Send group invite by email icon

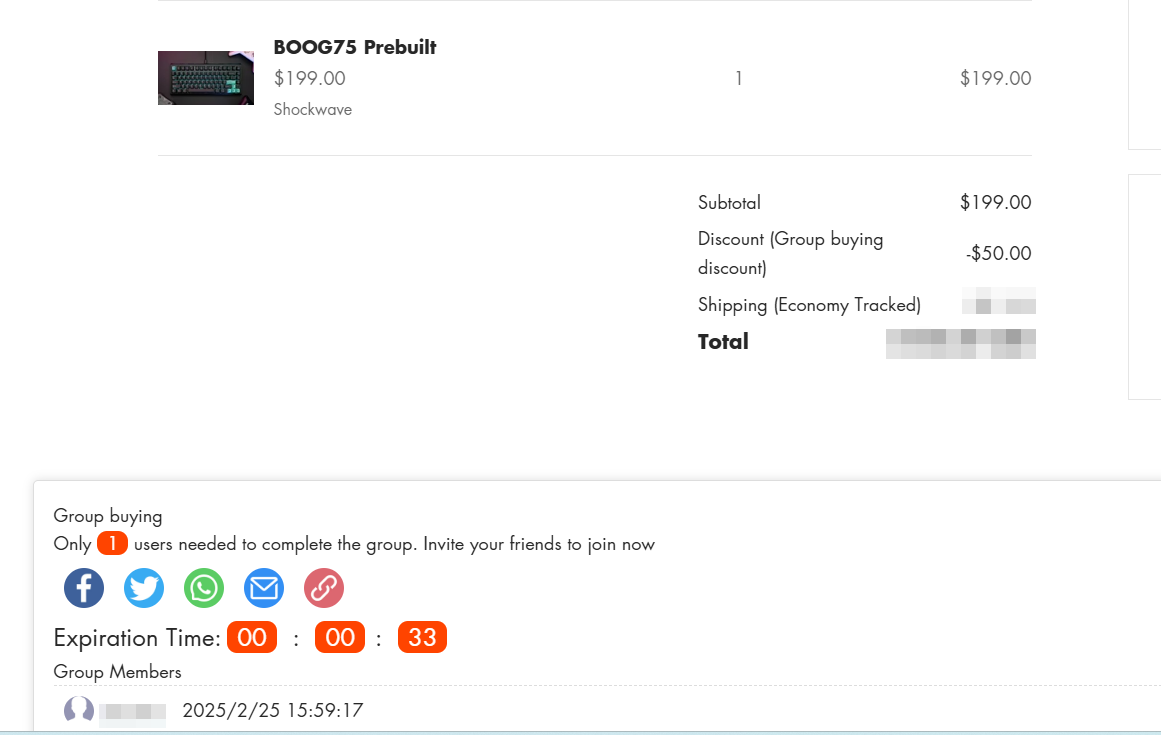click(264, 588)
